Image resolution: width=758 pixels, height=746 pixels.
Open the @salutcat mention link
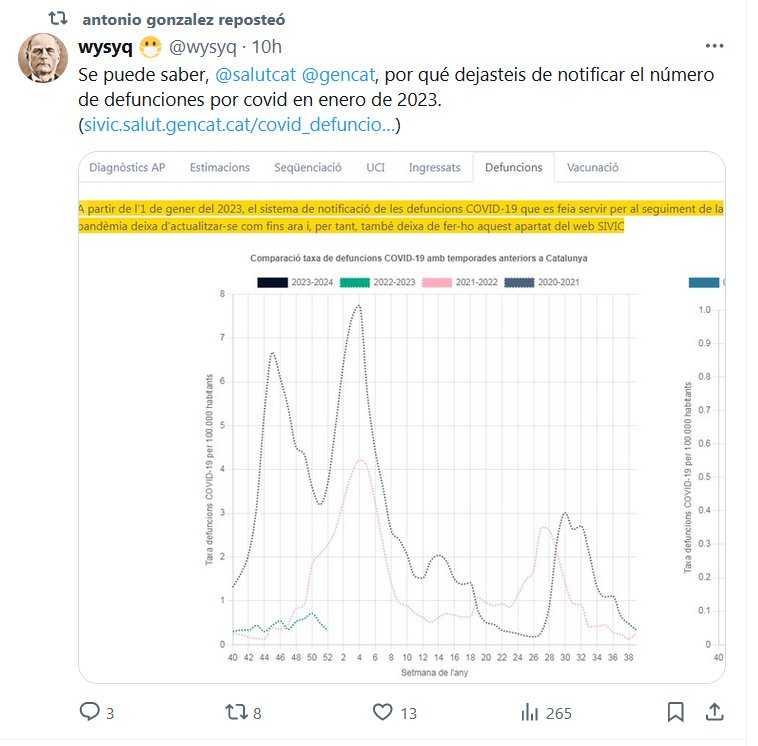(249, 76)
